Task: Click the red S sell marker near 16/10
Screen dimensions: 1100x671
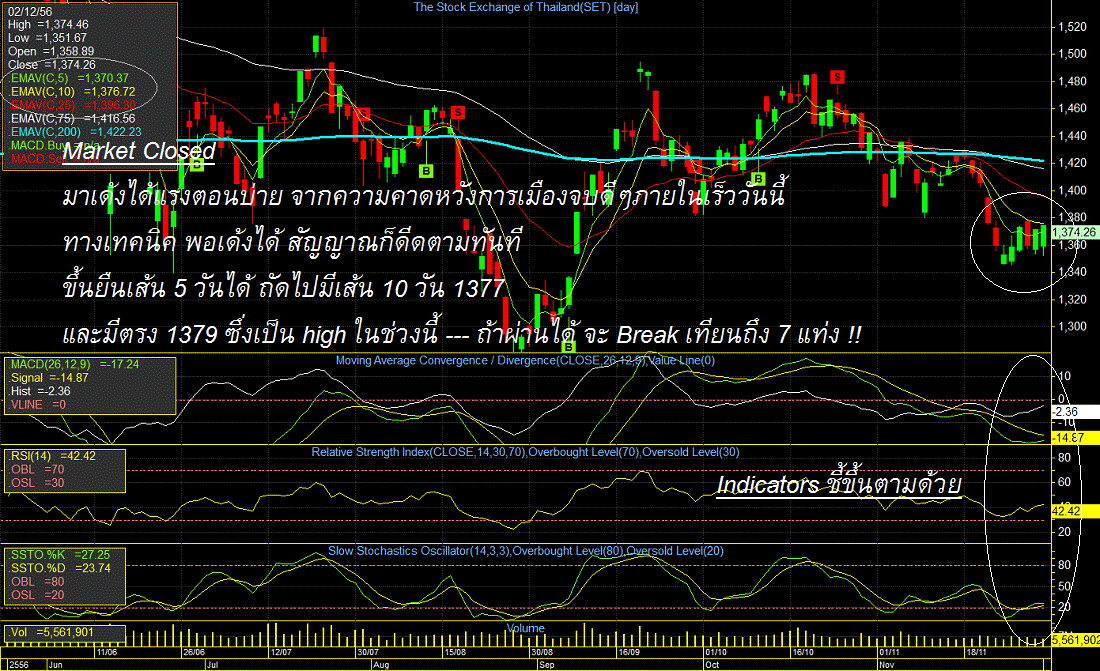Action: (x=837, y=77)
